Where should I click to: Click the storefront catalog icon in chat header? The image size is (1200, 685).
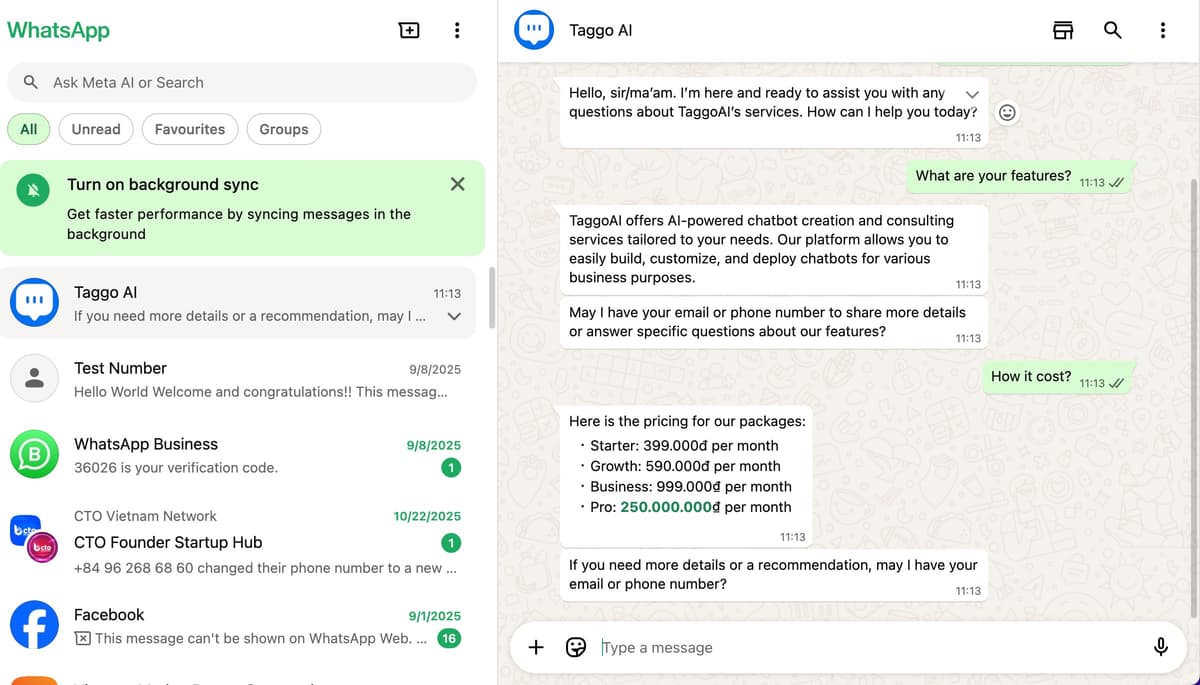pos(1063,30)
